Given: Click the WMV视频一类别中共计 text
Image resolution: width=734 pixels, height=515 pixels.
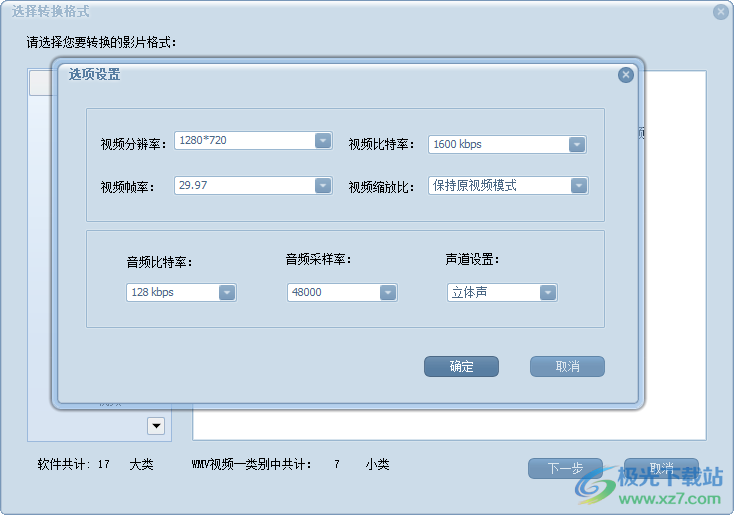Looking at the screenshot, I should [251, 464].
